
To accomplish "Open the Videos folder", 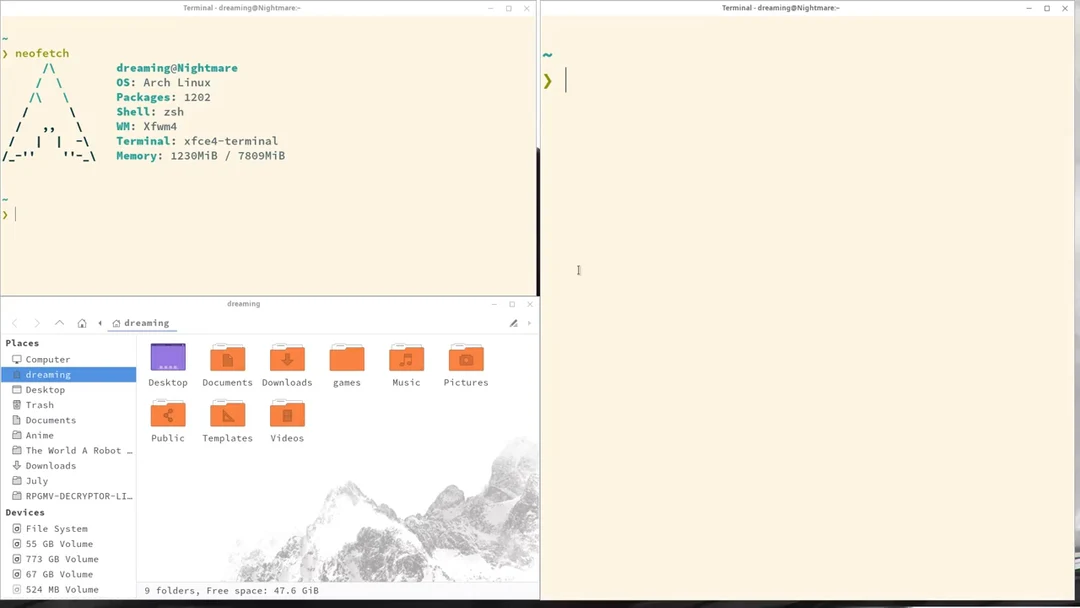I will click(x=287, y=414).
